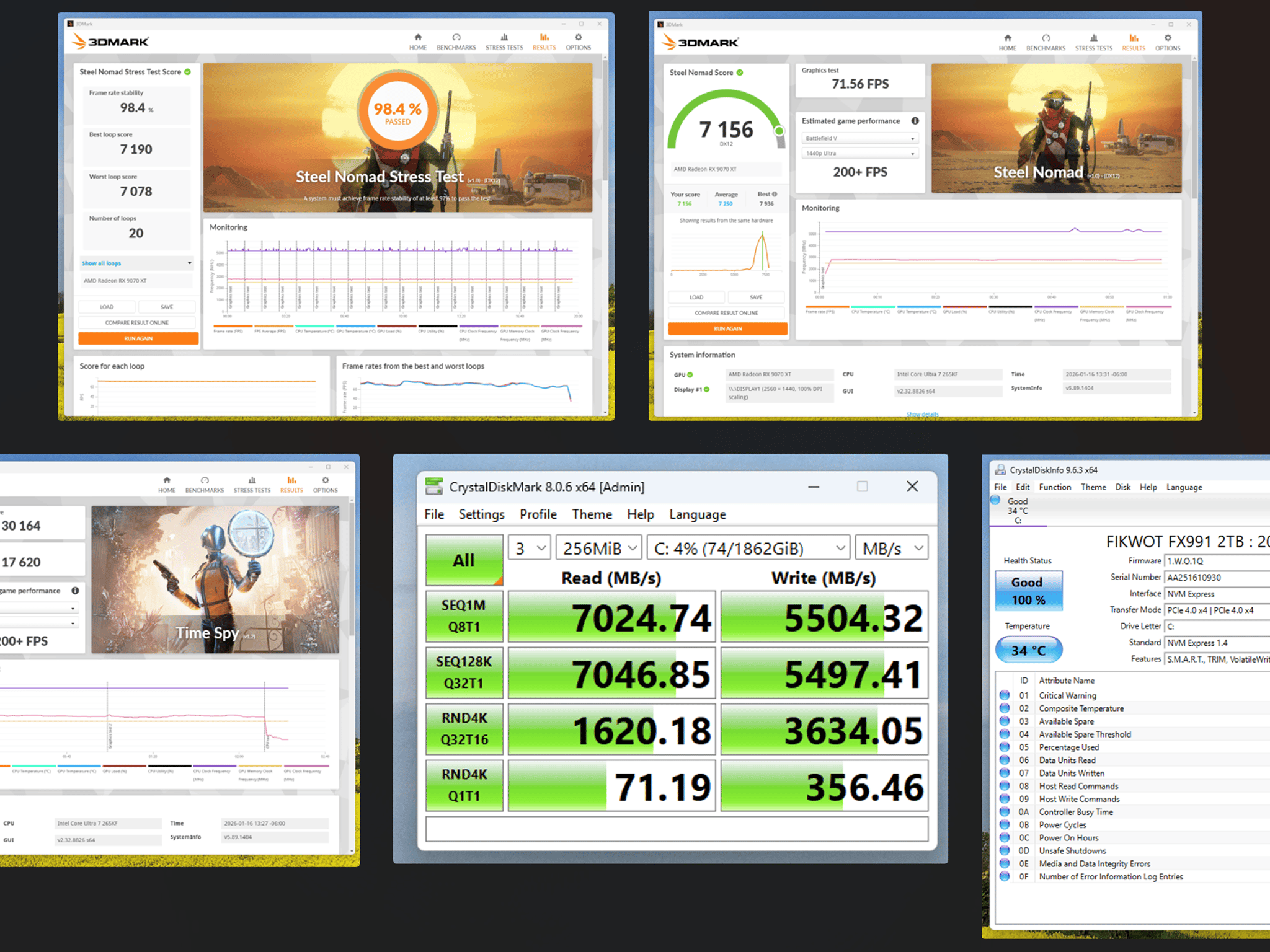Open the Settings menu in CrystalDiskMark

click(x=481, y=514)
